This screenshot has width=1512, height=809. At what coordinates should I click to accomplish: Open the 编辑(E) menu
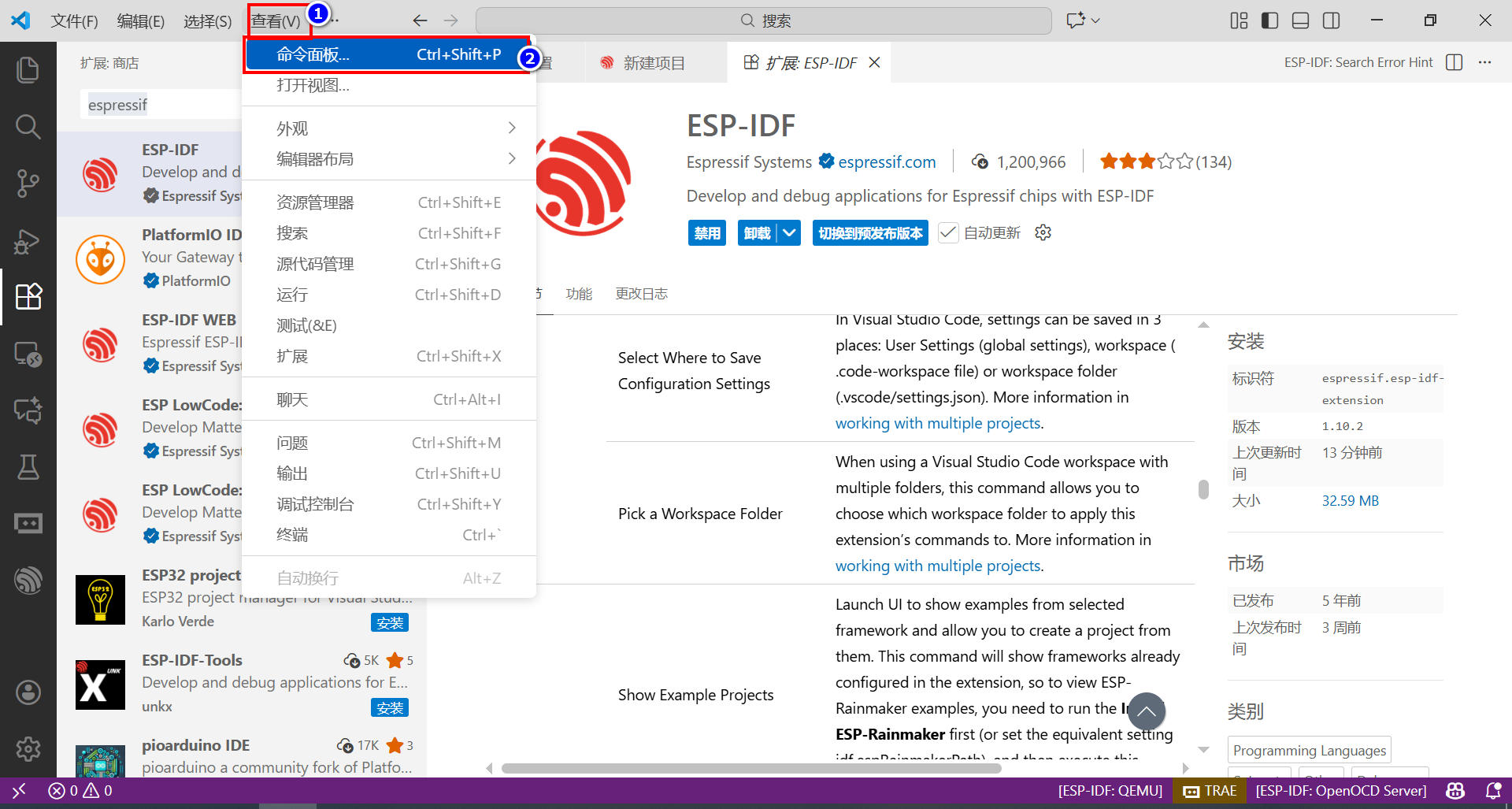[141, 20]
